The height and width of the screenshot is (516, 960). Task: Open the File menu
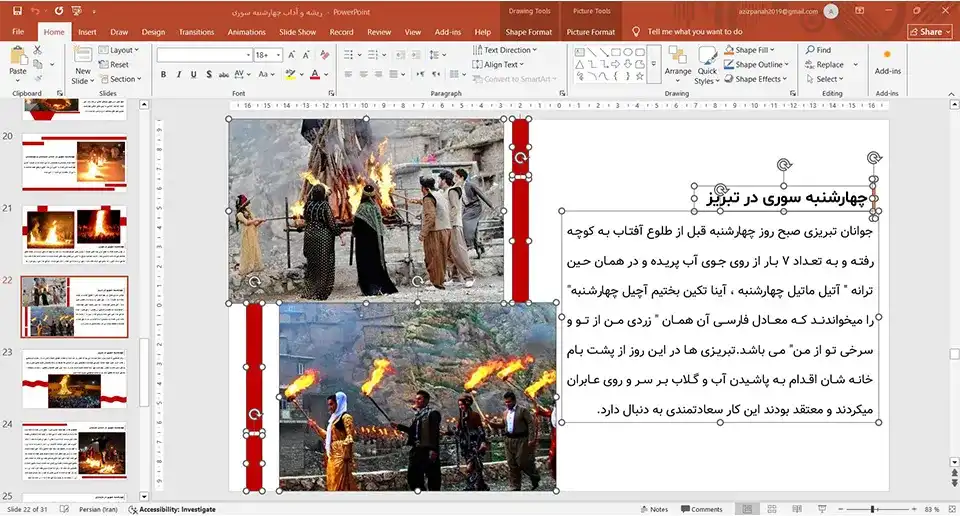tap(18, 32)
